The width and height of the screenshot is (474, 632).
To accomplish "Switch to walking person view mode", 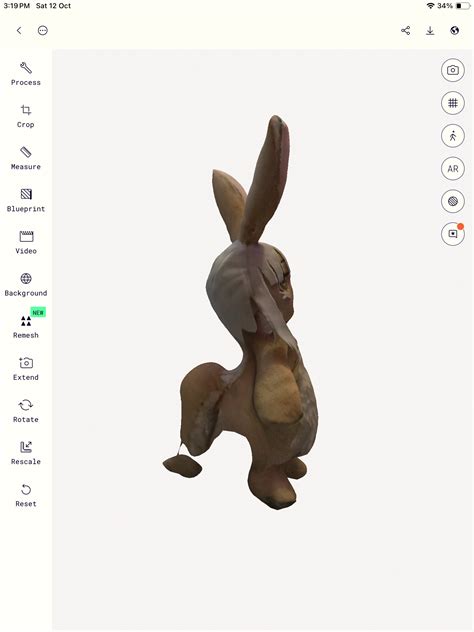I will click(x=453, y=136).
